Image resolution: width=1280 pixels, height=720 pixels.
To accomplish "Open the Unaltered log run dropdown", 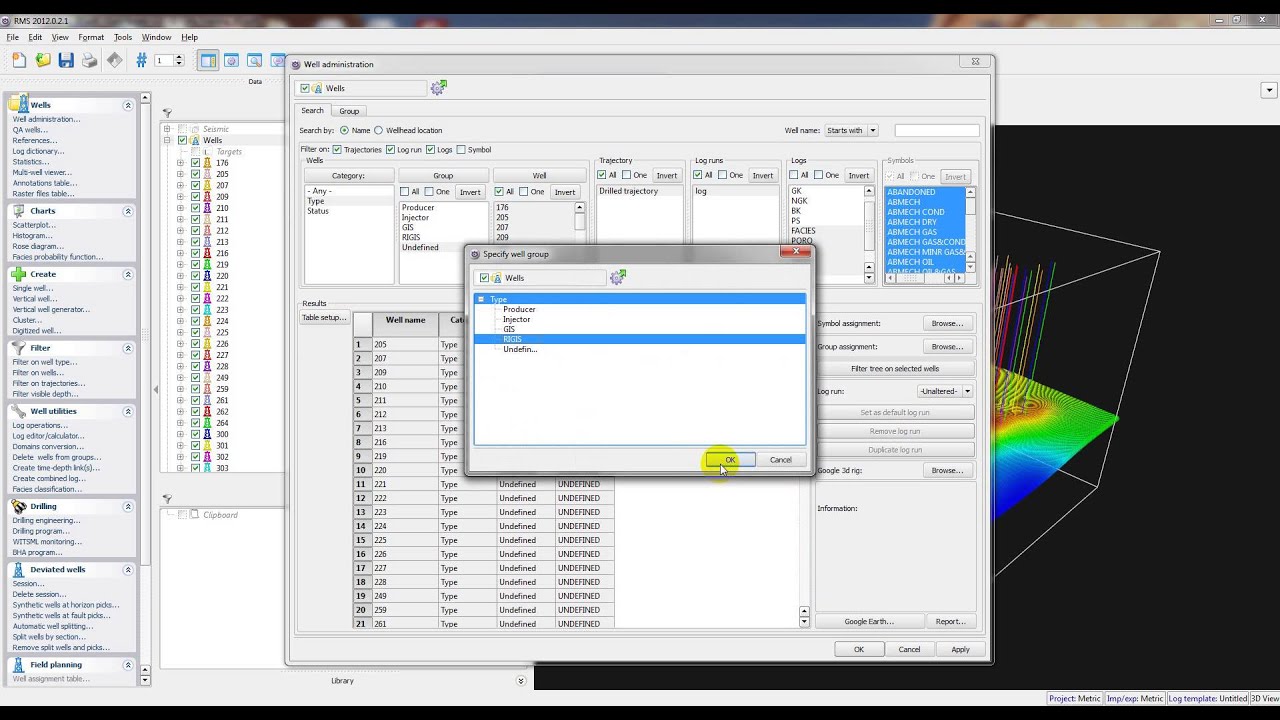I will click(x=945, y=391).
